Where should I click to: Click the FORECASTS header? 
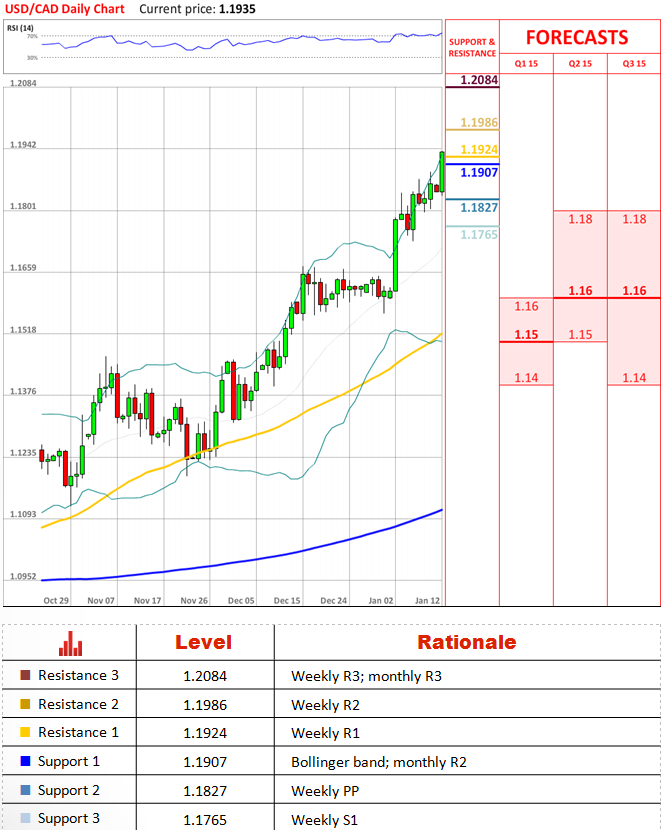click(x=577, y=38)
